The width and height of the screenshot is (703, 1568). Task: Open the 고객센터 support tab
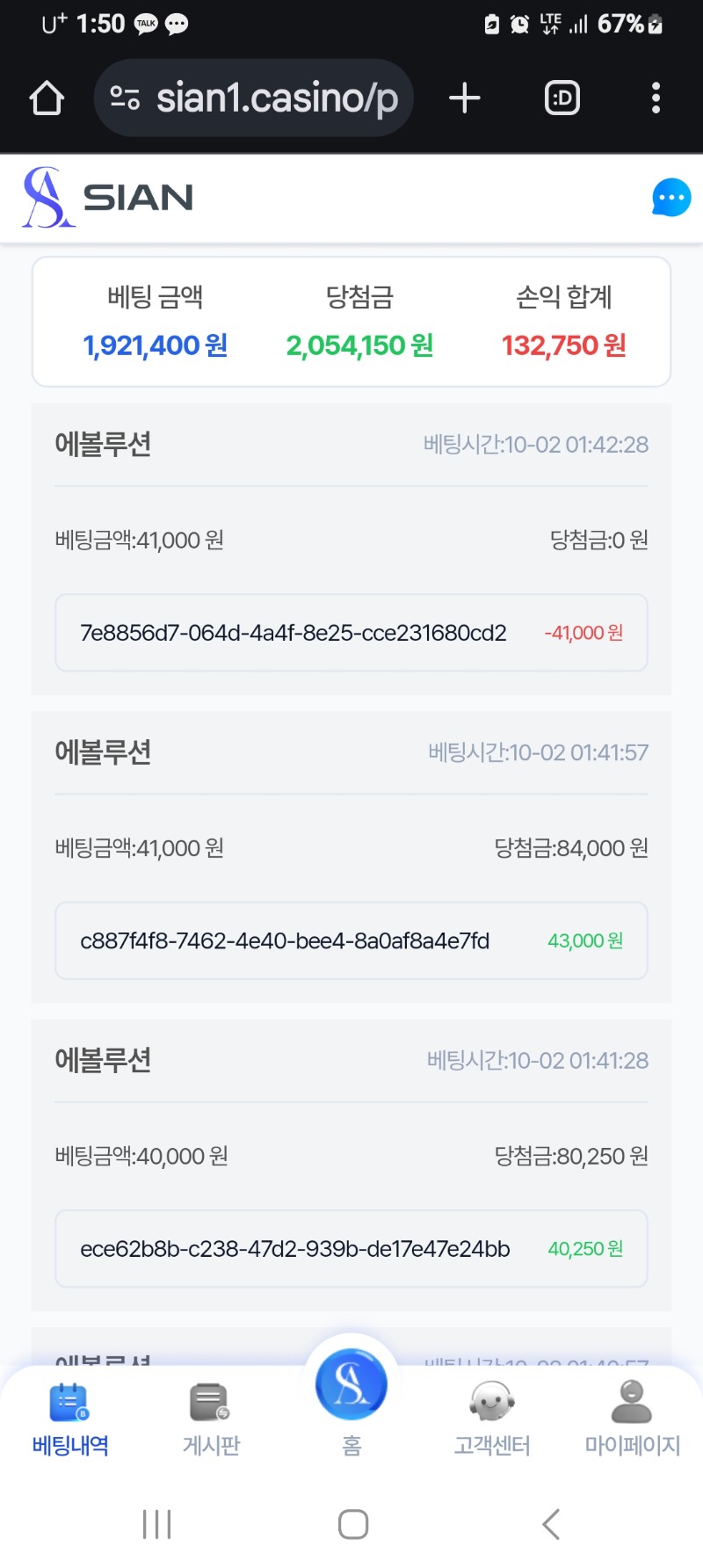[492, 1419]
